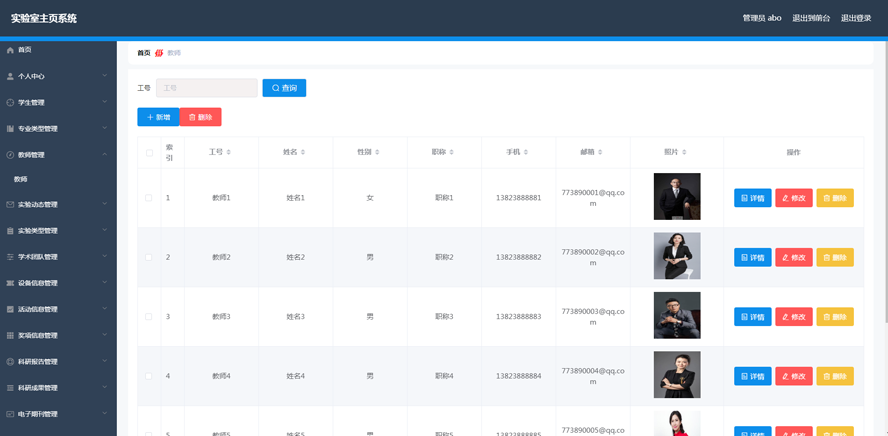Screen dimensions: 888x436
Task: Check the row checkbox for 教师2
Action: [148, 257]
